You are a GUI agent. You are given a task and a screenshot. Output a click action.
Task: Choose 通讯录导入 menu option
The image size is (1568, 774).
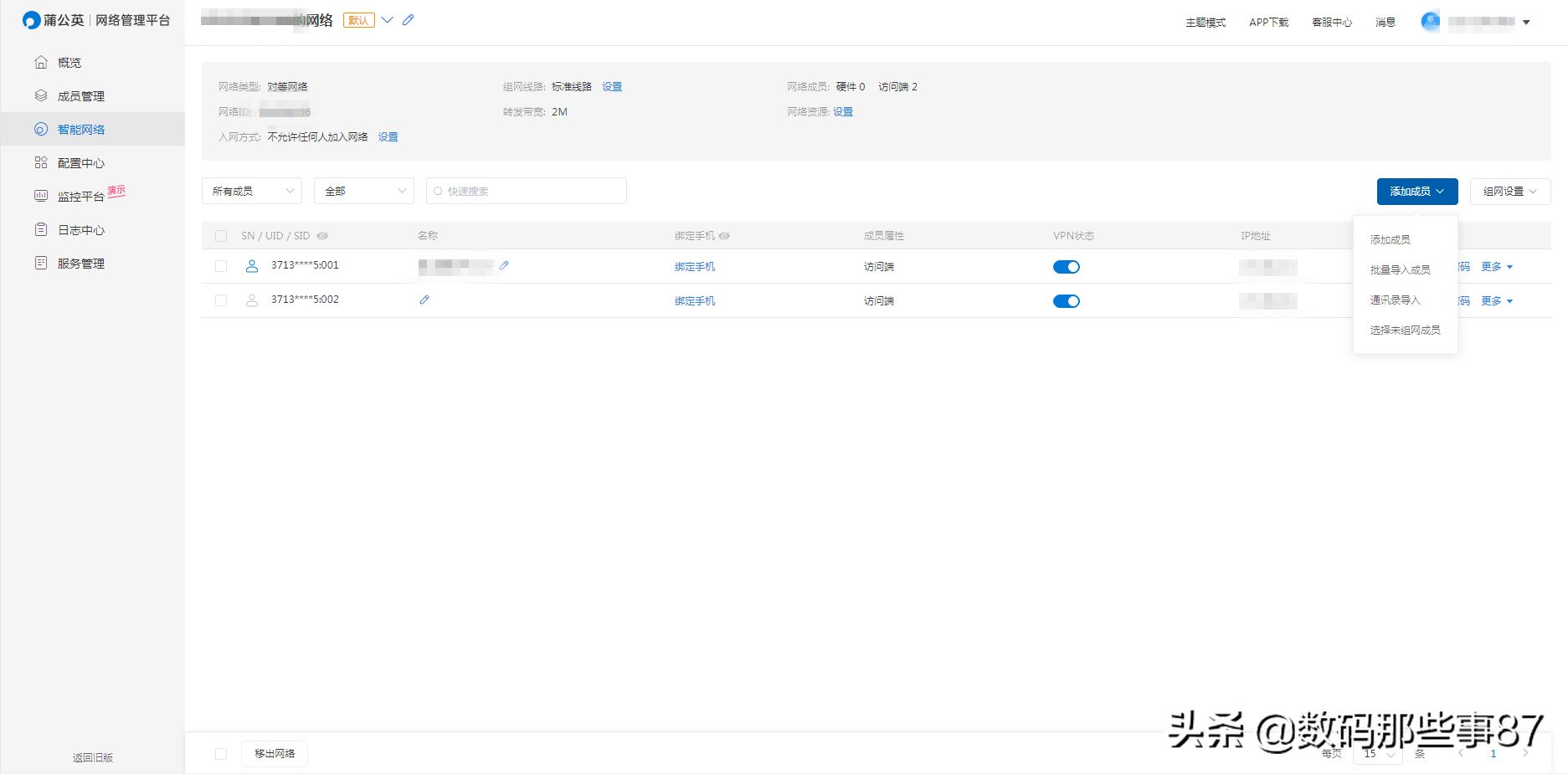tap(1395, 300)
